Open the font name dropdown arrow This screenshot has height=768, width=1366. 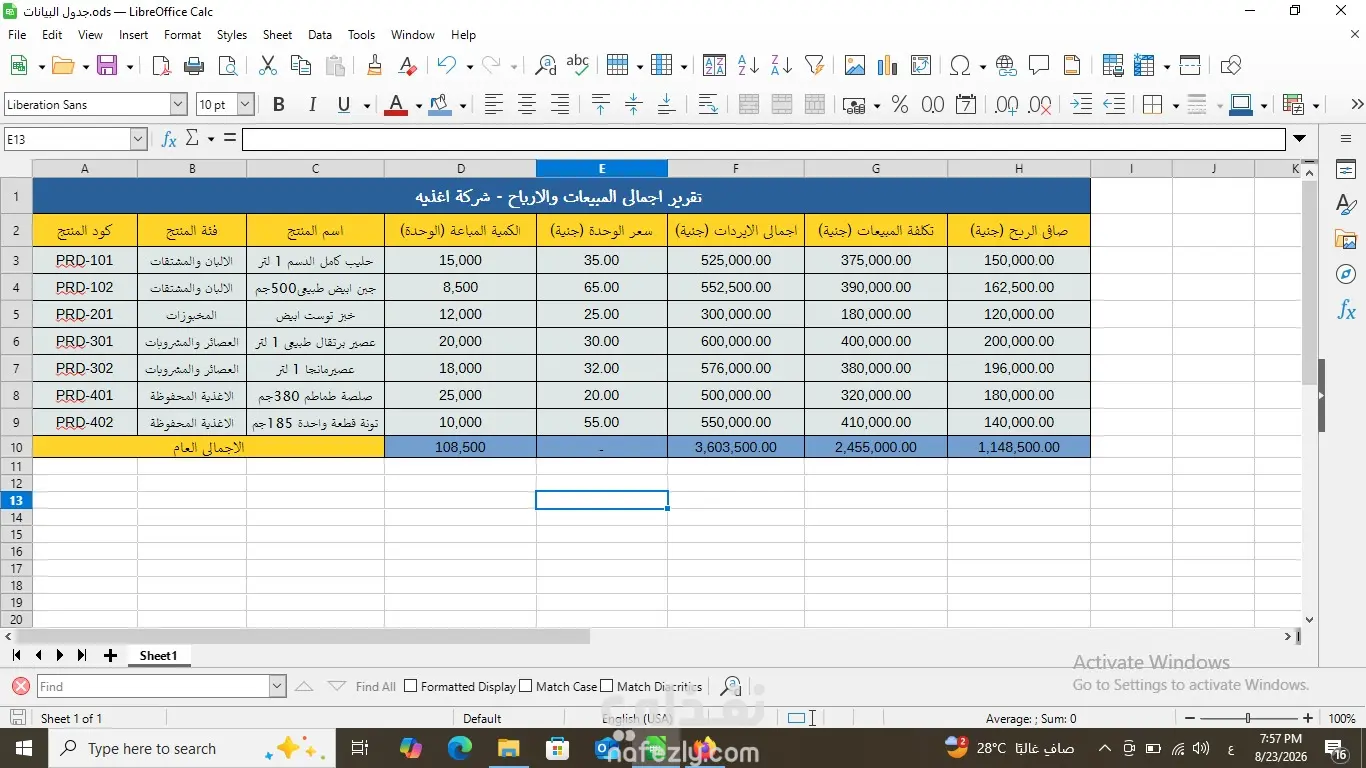[x=178, y=104]
